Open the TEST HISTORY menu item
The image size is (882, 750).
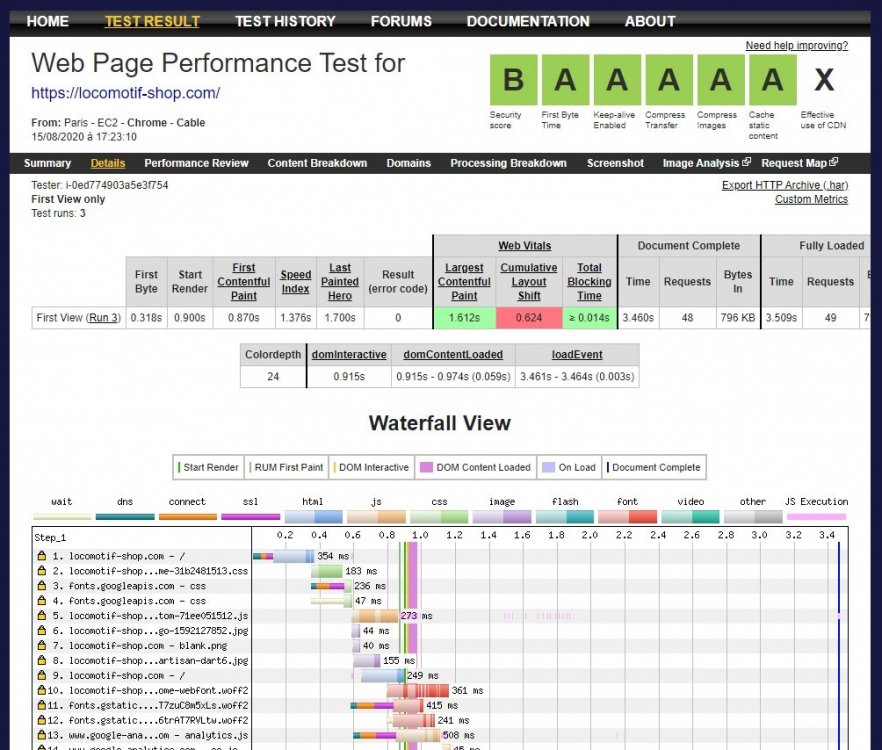click(x=285, y=21)
